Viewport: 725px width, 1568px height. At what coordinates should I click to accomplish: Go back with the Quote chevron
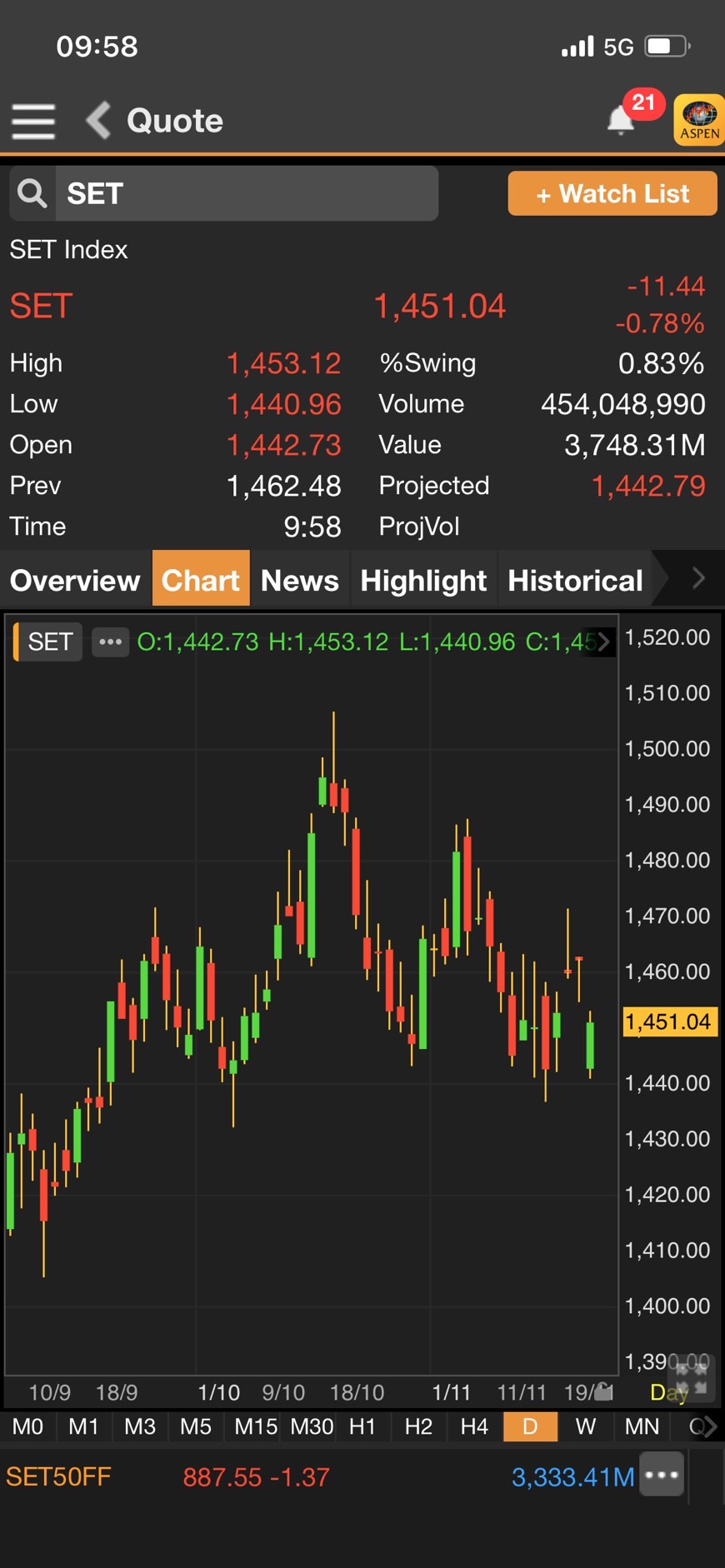tap(98, 121)
